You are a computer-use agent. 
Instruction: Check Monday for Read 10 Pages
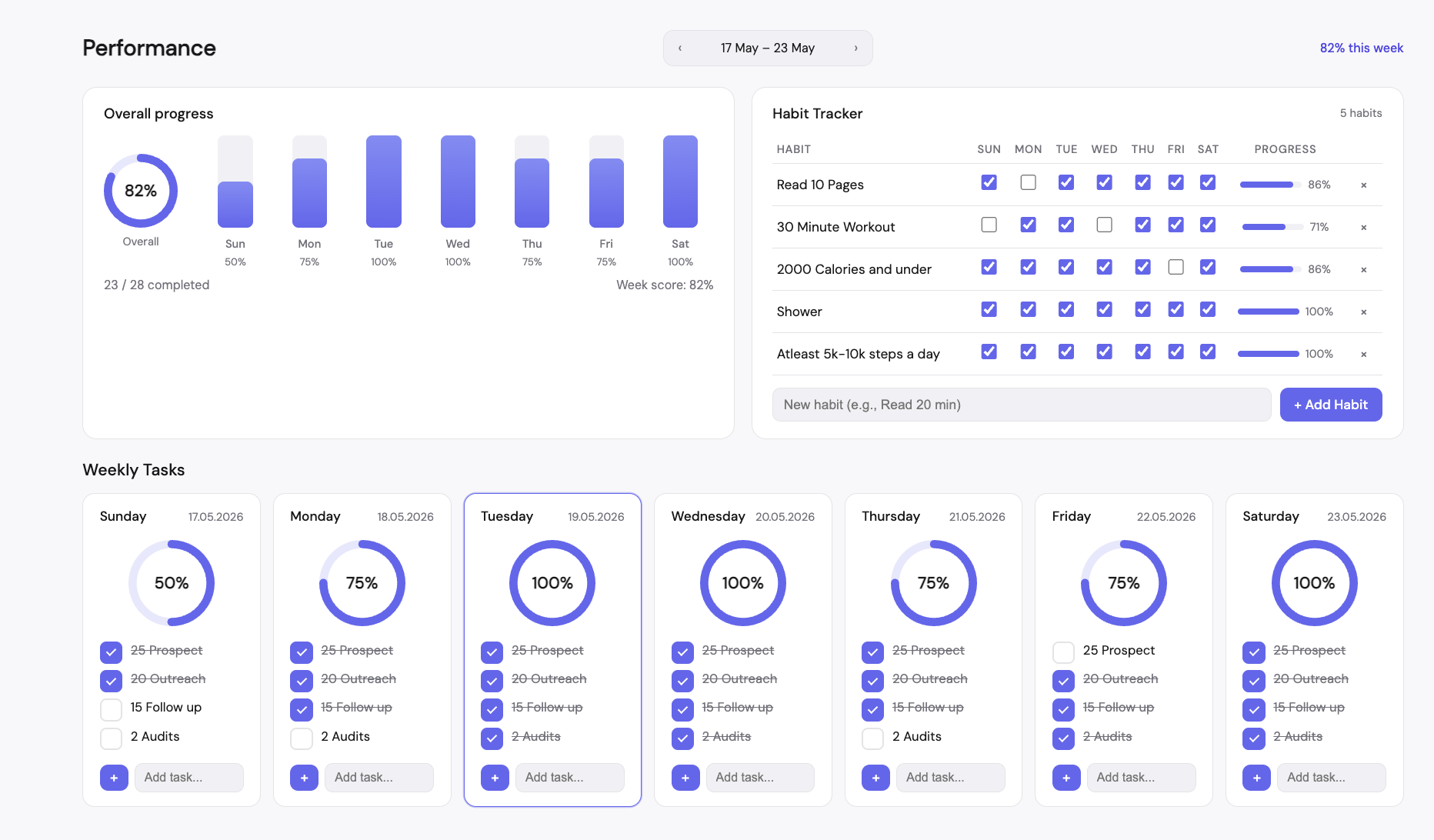[1028, 183]
